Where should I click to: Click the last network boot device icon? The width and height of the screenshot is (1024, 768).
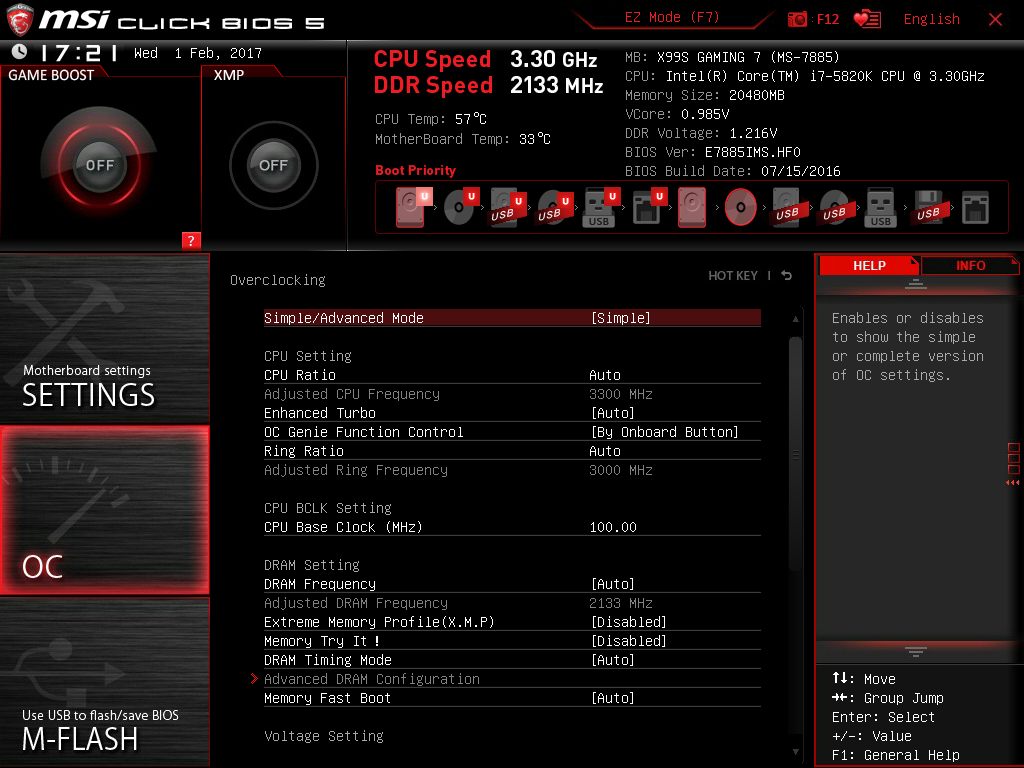pyautogui.click(x=975, y=207)
